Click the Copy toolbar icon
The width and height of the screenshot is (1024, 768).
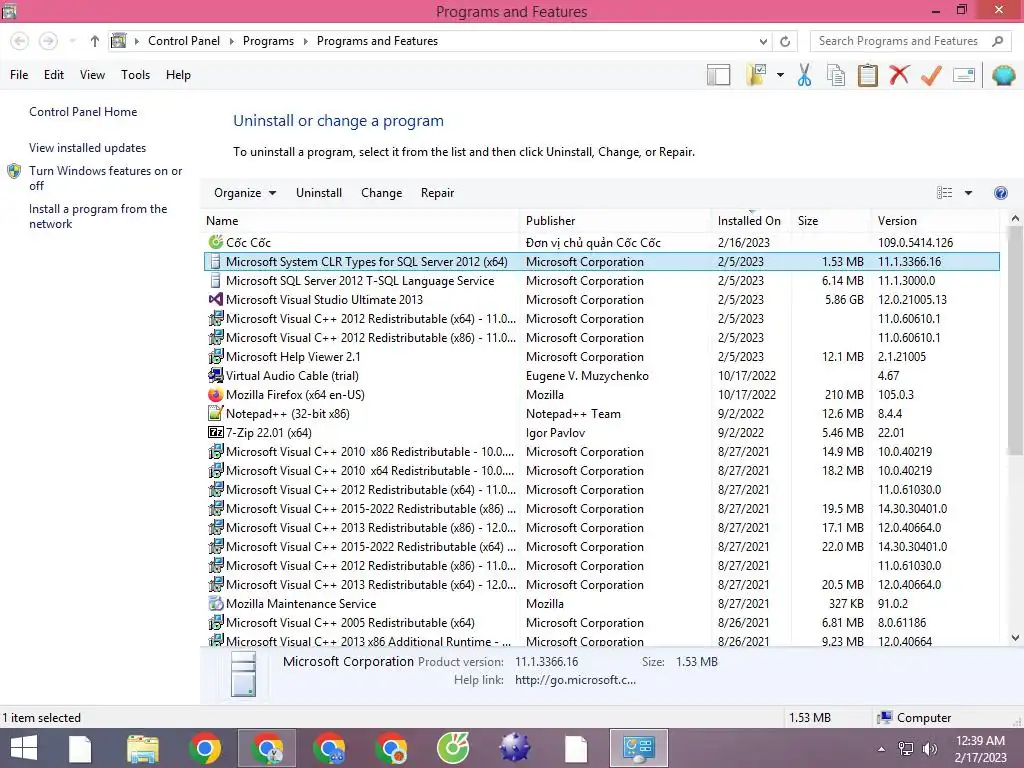(836, 75)
